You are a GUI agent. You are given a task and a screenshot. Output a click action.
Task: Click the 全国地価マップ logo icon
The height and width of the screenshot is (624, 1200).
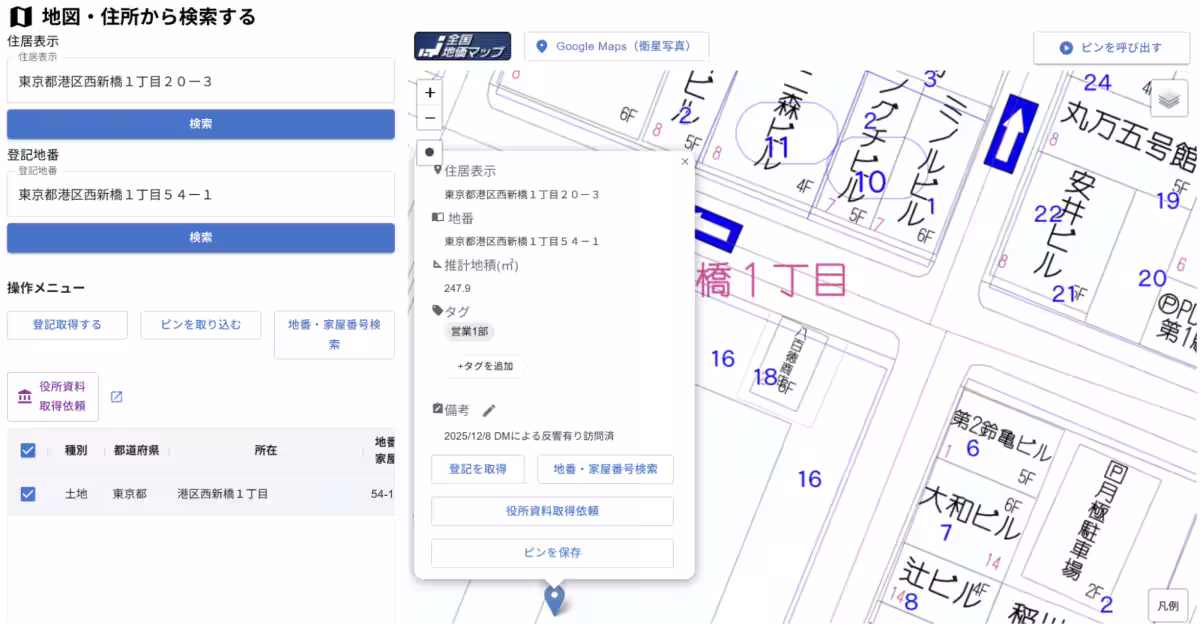point(463,46)
